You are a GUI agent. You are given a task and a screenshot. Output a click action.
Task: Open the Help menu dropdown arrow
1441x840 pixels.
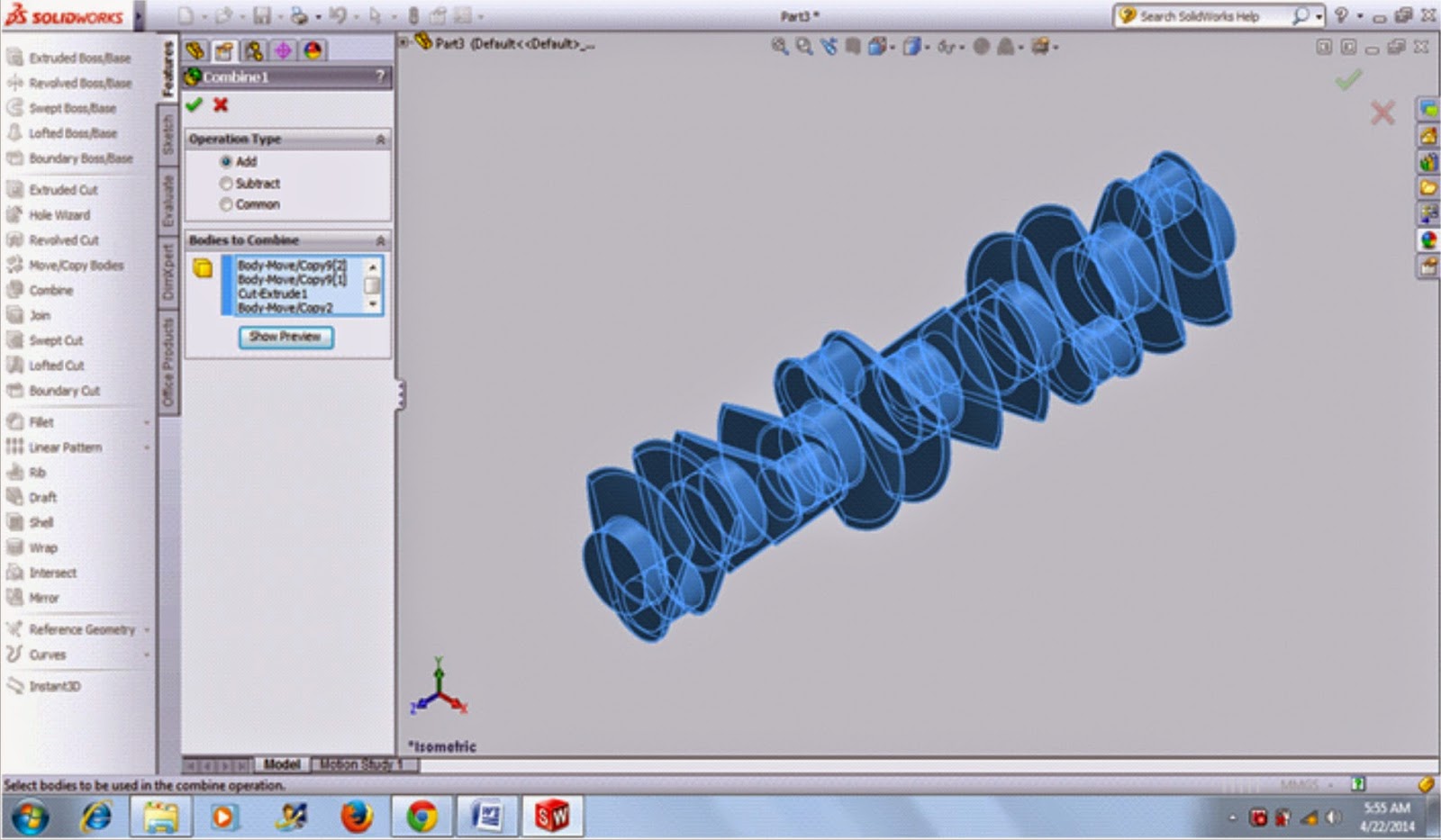(1360, 16)
